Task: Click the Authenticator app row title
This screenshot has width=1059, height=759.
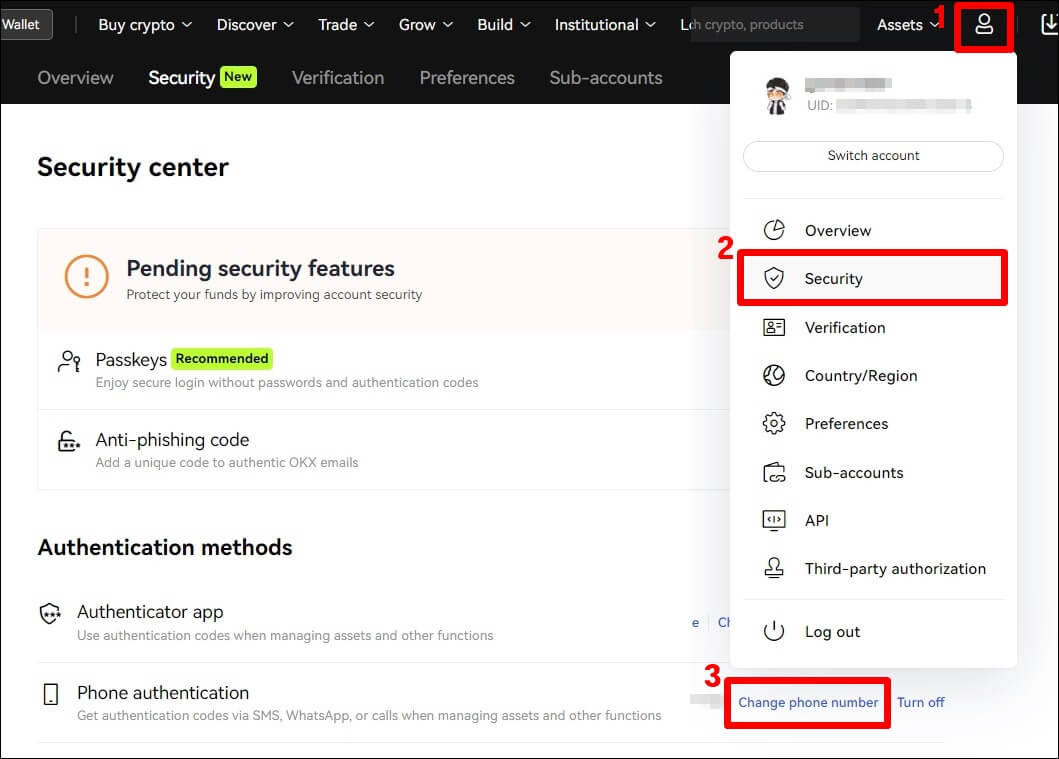Action: coord(150,612)
